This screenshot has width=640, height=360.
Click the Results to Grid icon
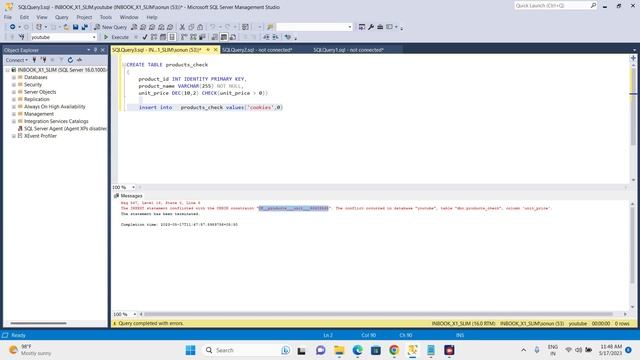pos(224,37)
